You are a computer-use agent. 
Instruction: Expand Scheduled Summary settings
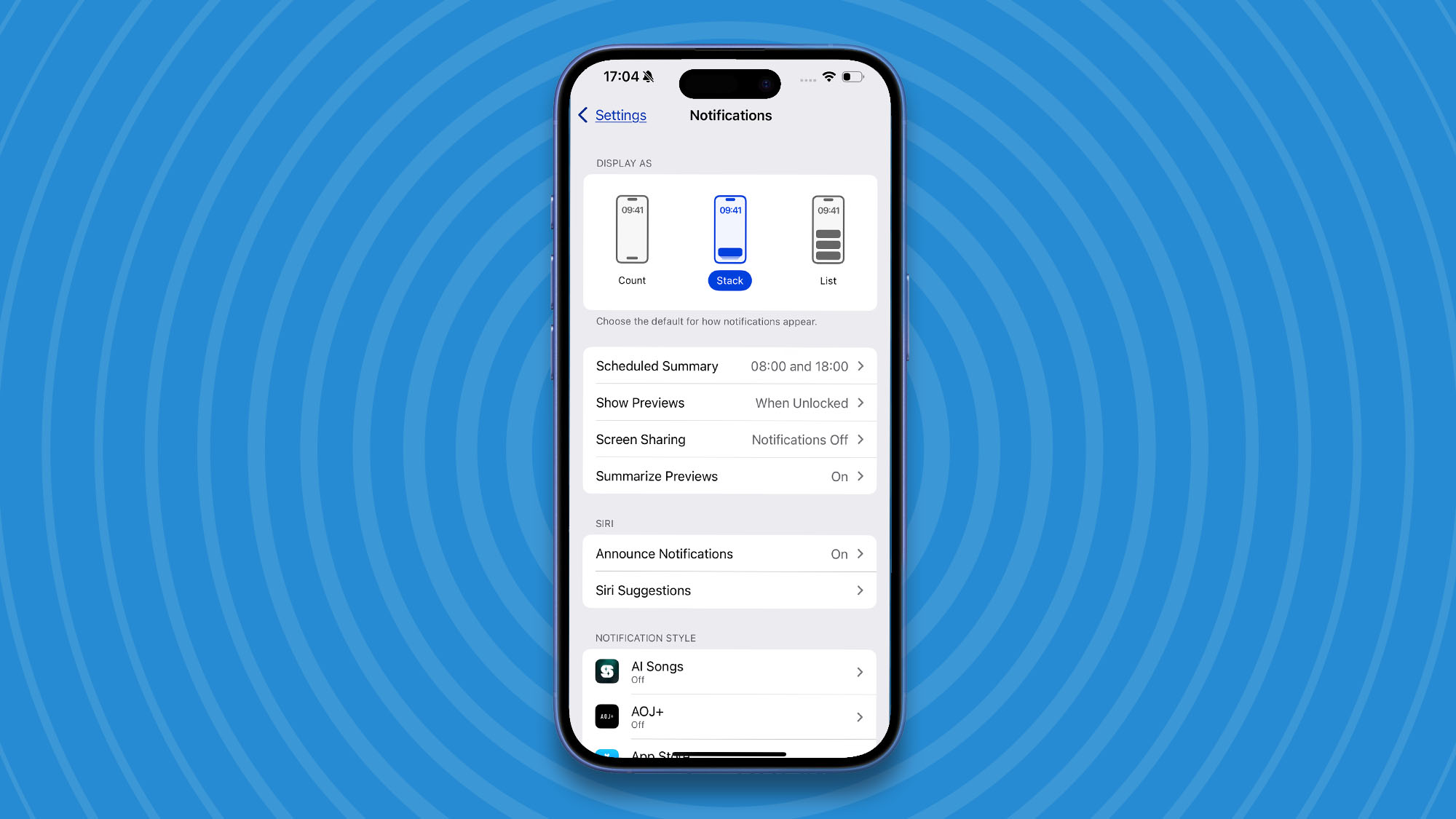(x=729, y=366)
